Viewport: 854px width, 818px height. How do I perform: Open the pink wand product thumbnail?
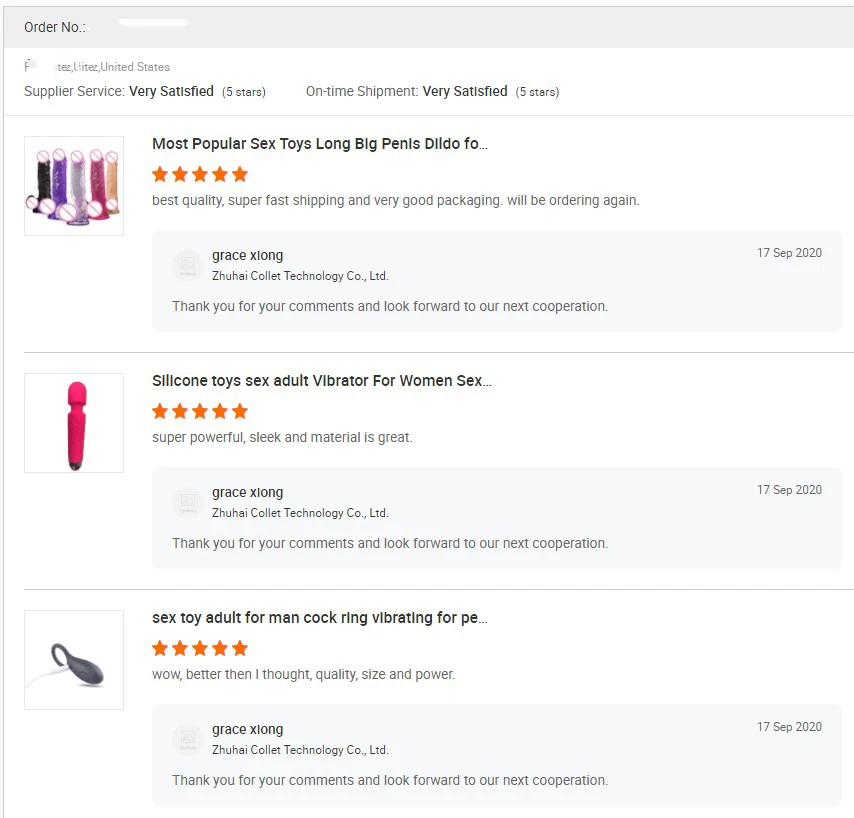click(74, 423)
